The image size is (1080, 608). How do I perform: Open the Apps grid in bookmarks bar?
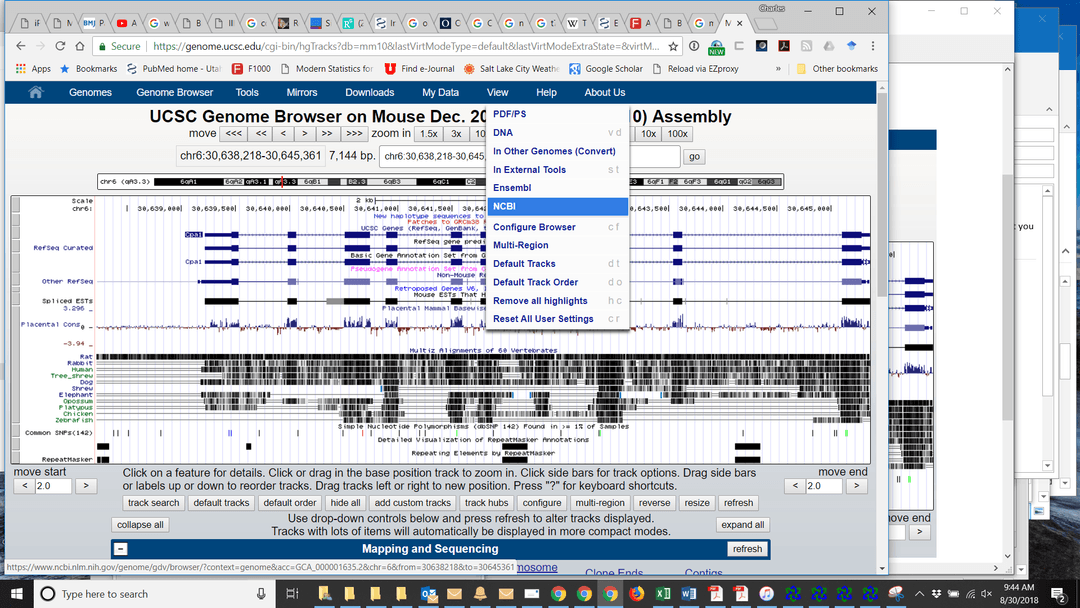coord(32,69)
